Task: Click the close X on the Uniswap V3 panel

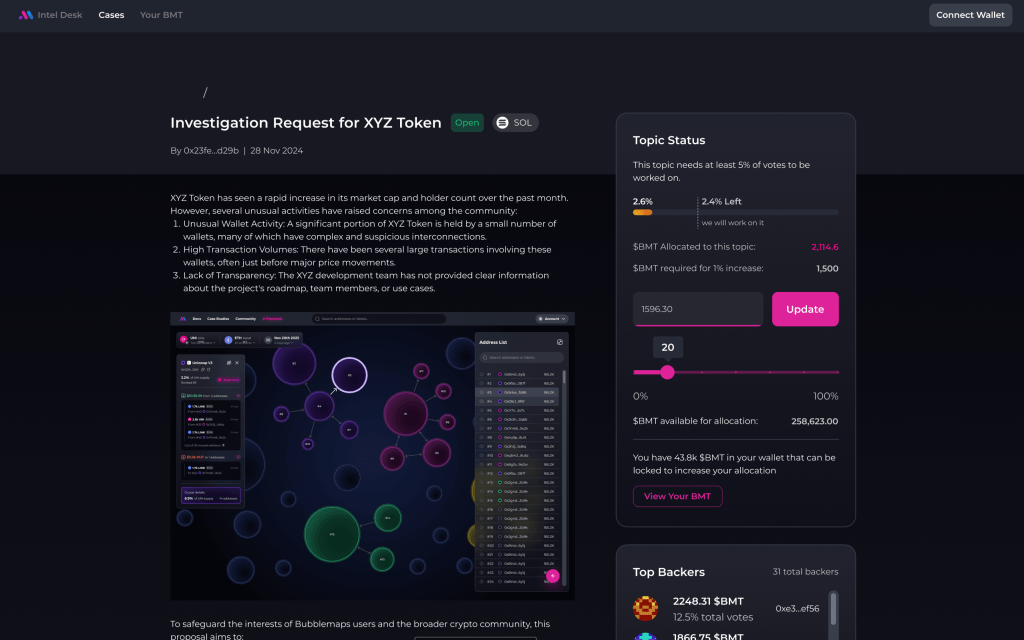Action: click(237, 362)
